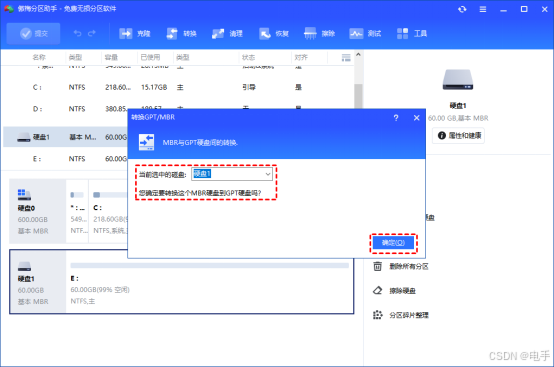The width and height of the screenshot is (554, 367).
Task: Click the 硬盘0 disk block in map
Action: [37, 211]
